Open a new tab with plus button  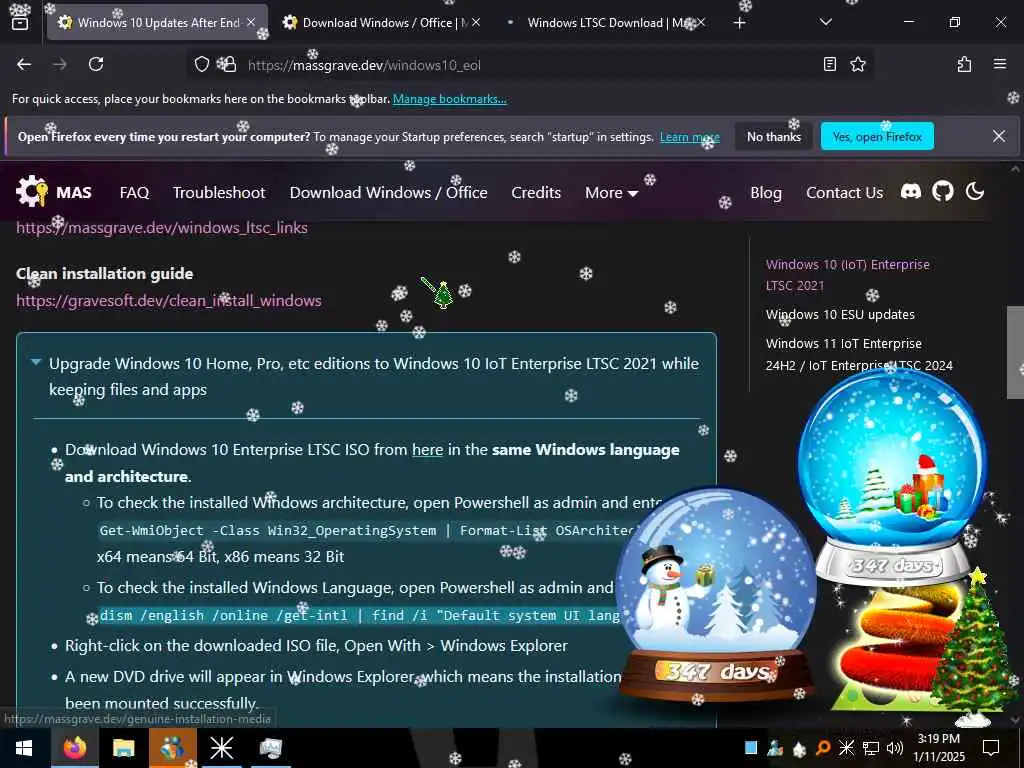click(x=739, y=23)
